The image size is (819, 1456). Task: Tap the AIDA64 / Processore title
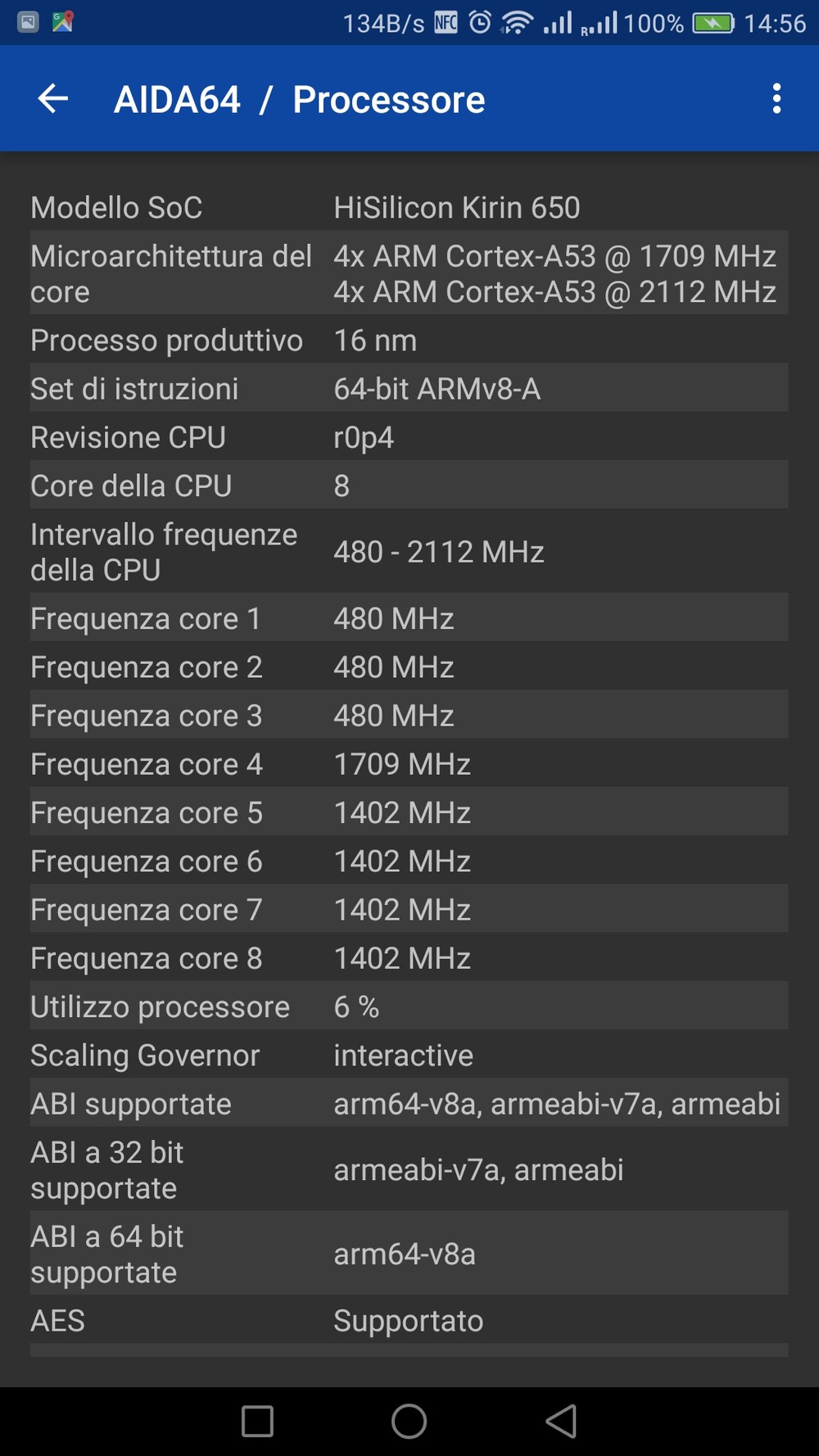pyautogui.click(x=300, y=100)
